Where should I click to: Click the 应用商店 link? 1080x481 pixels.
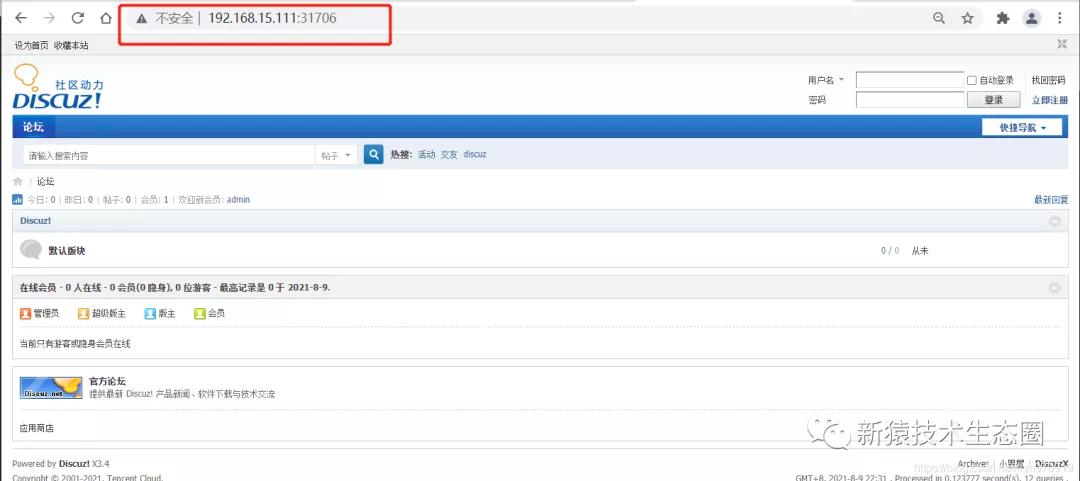coord(37,428)
